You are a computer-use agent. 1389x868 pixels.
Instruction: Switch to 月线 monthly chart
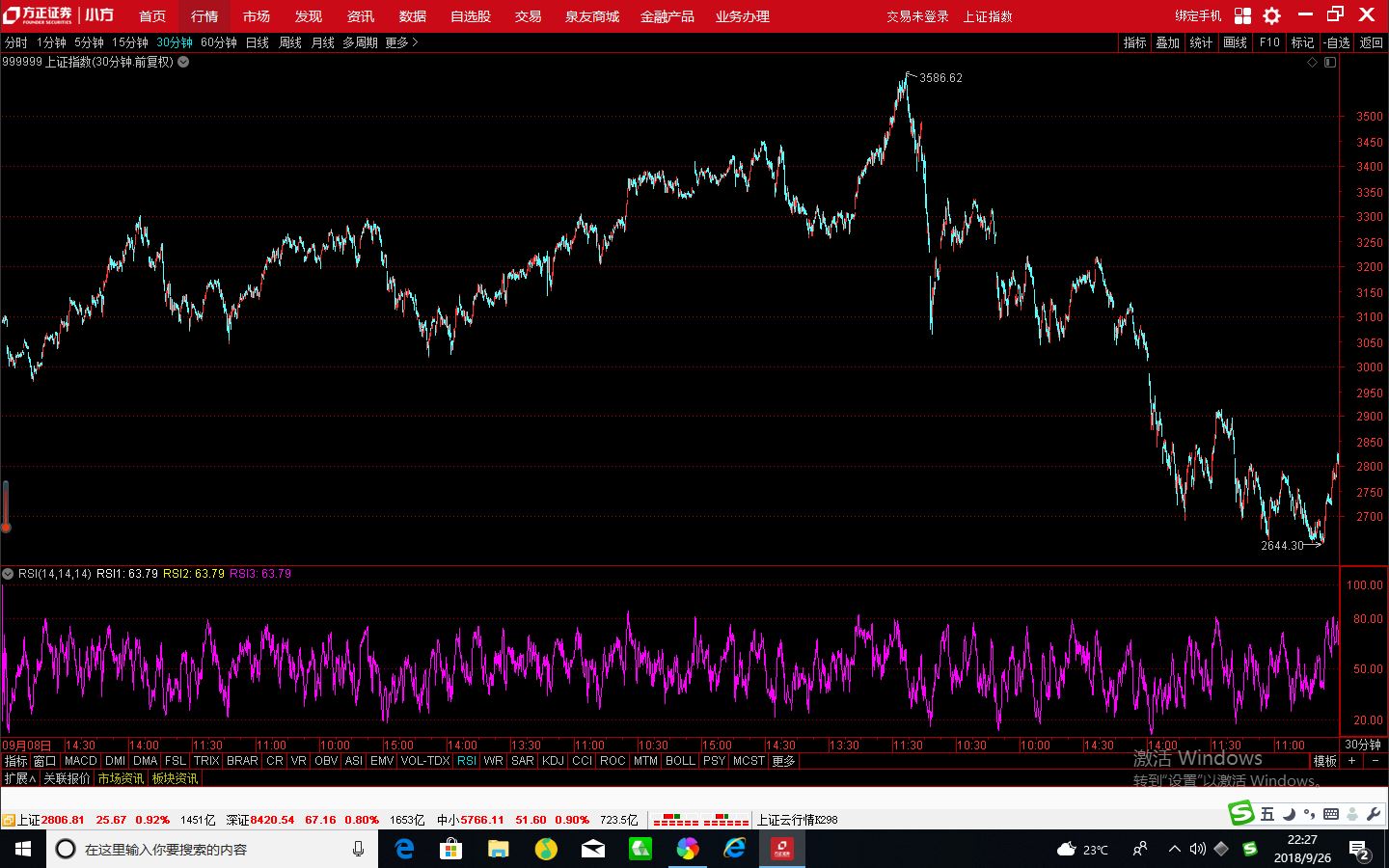[x=323, y=42]
